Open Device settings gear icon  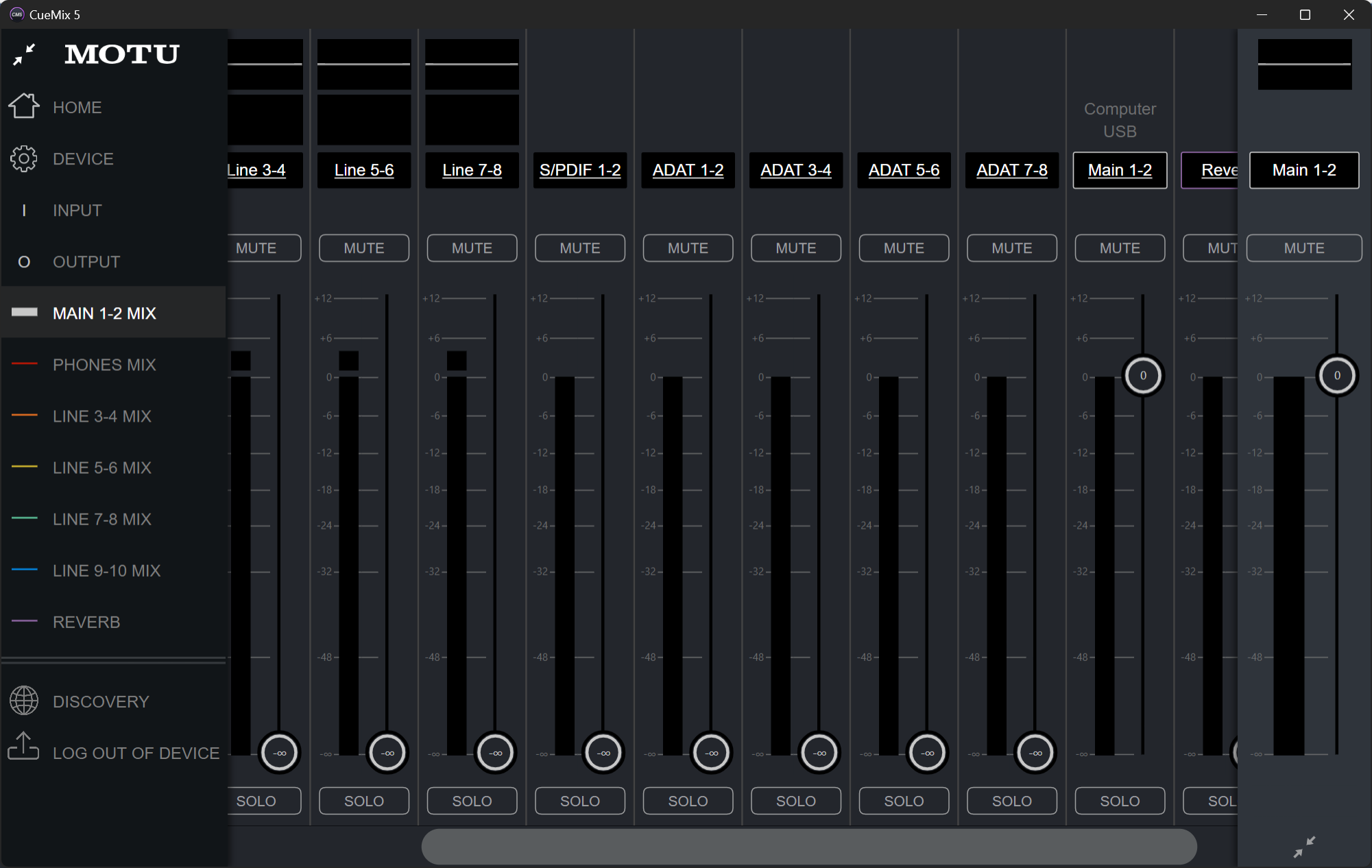pyautogui.click(x=24, y=158)
